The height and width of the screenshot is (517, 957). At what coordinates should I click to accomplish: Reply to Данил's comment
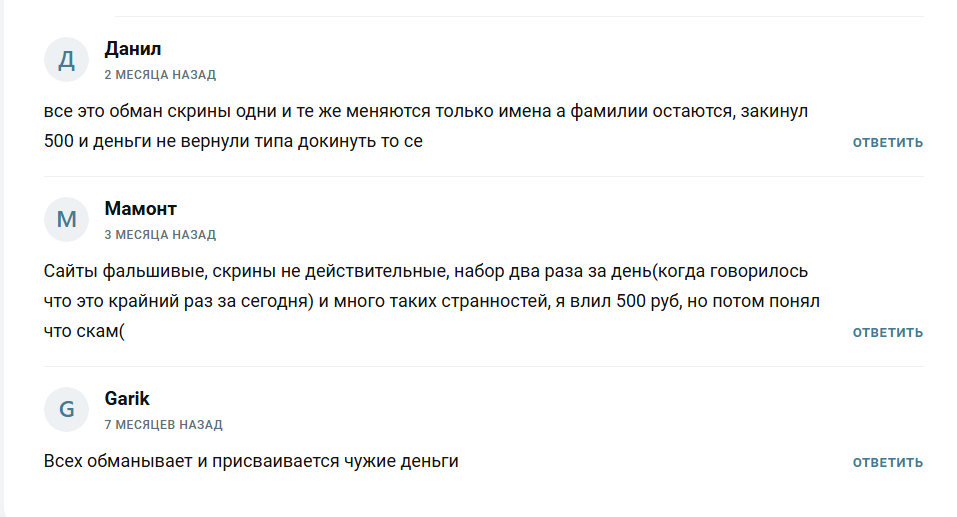tap(887, 143)
